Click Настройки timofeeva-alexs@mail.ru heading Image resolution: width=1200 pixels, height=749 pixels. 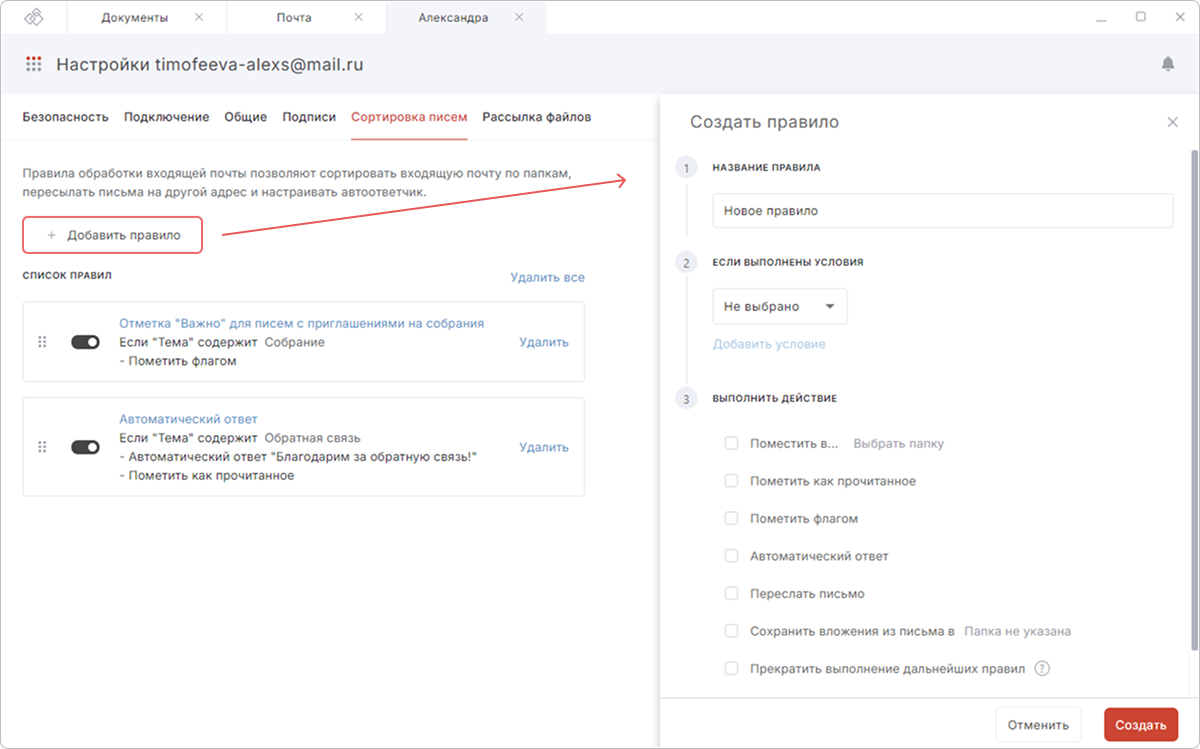[209, 64]
